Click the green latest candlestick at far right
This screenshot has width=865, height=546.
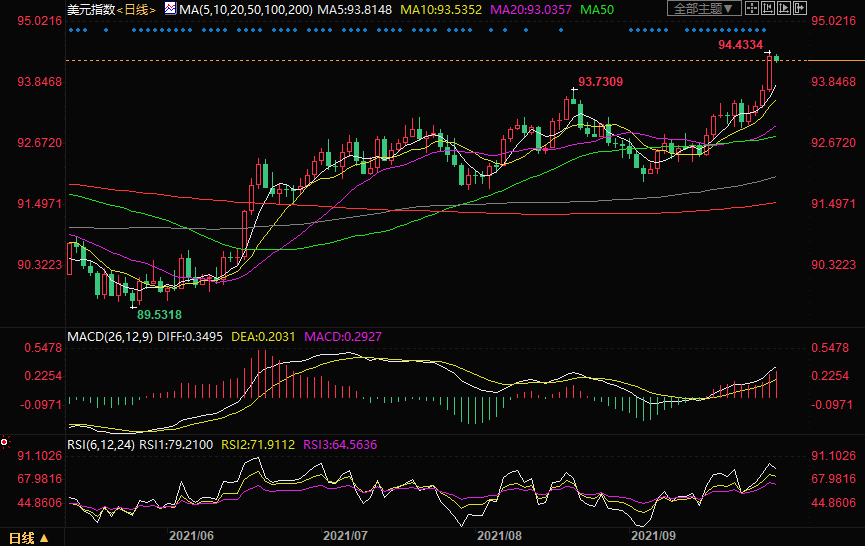[776, 59]
